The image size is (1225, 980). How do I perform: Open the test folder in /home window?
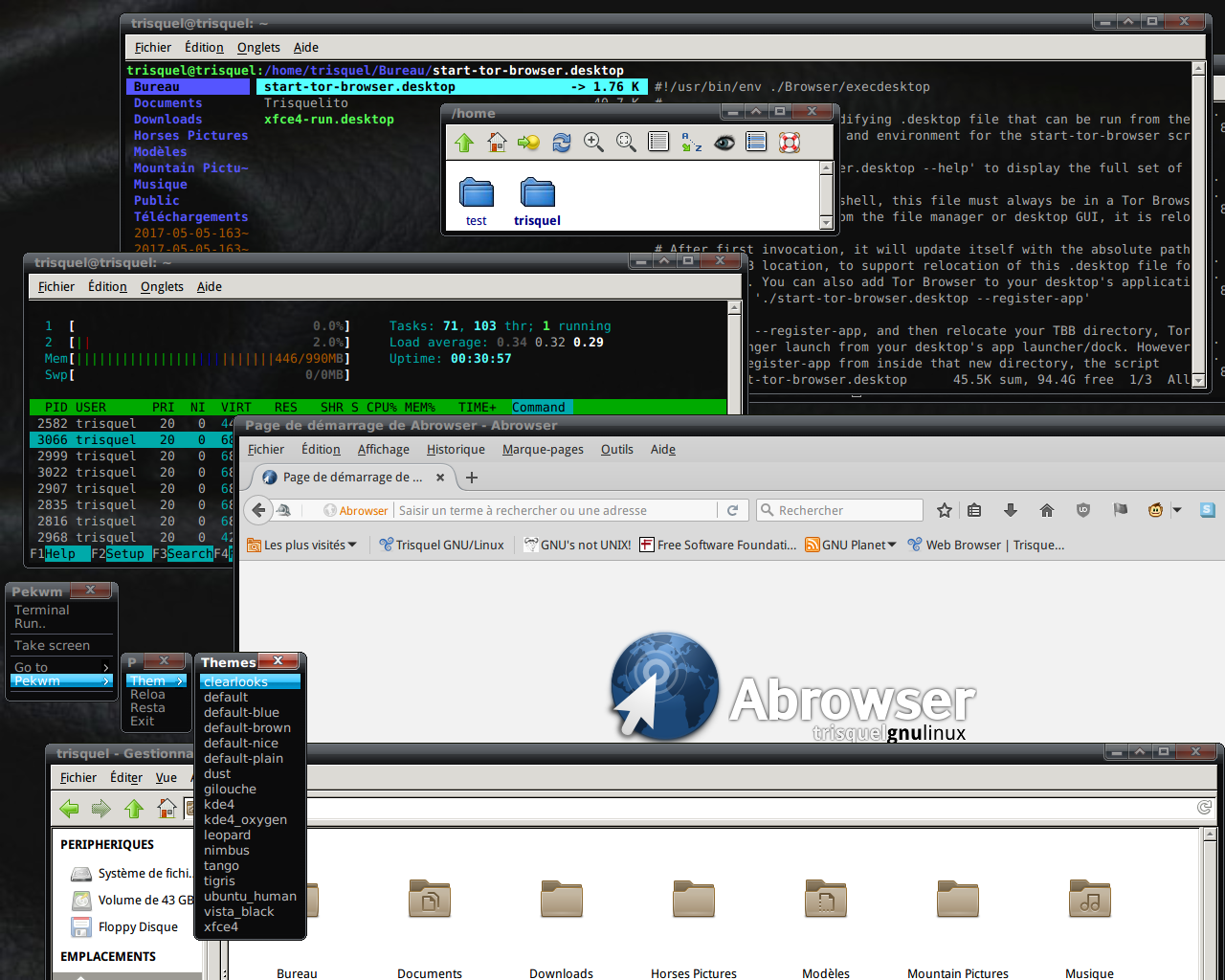tap(477, 201)
